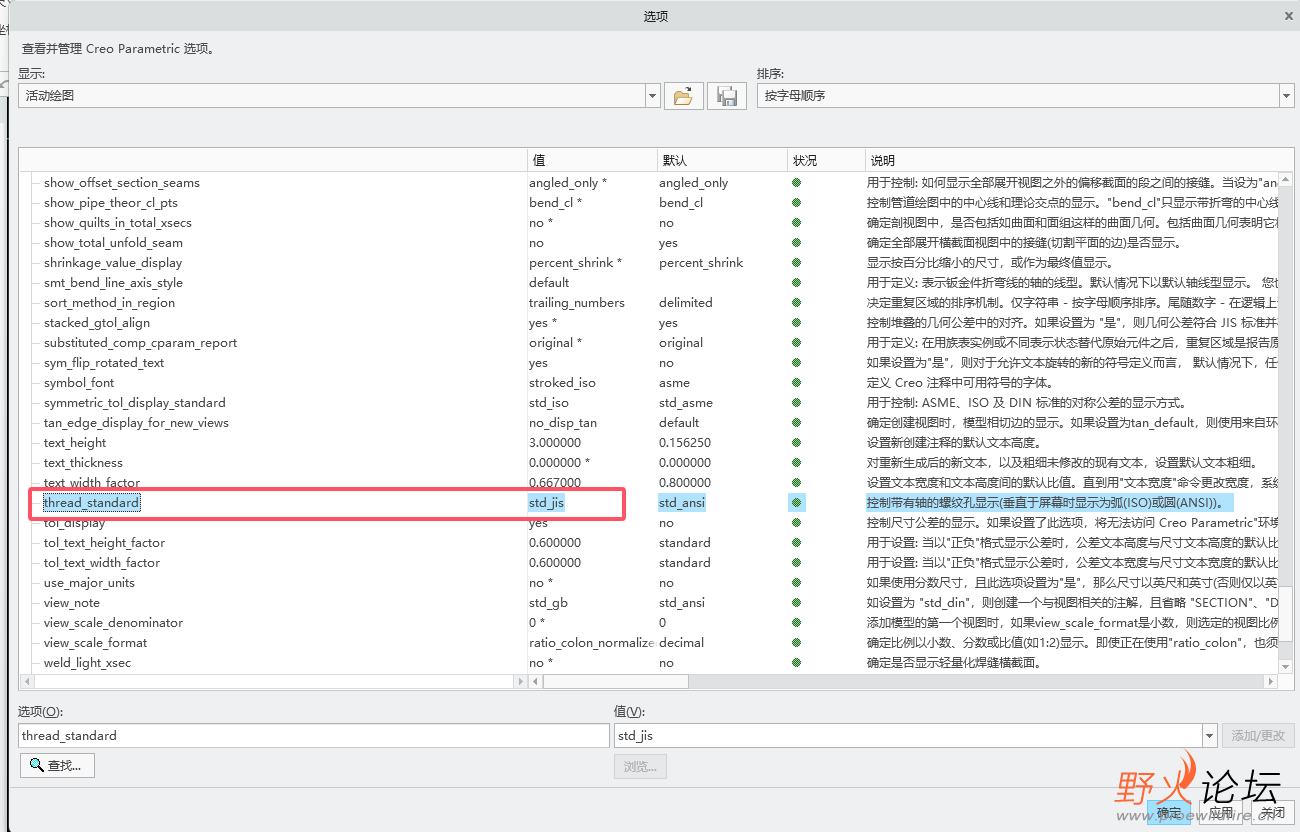Click the std_asme default cell
This screenshot has width=1300, height=832.
685,403
